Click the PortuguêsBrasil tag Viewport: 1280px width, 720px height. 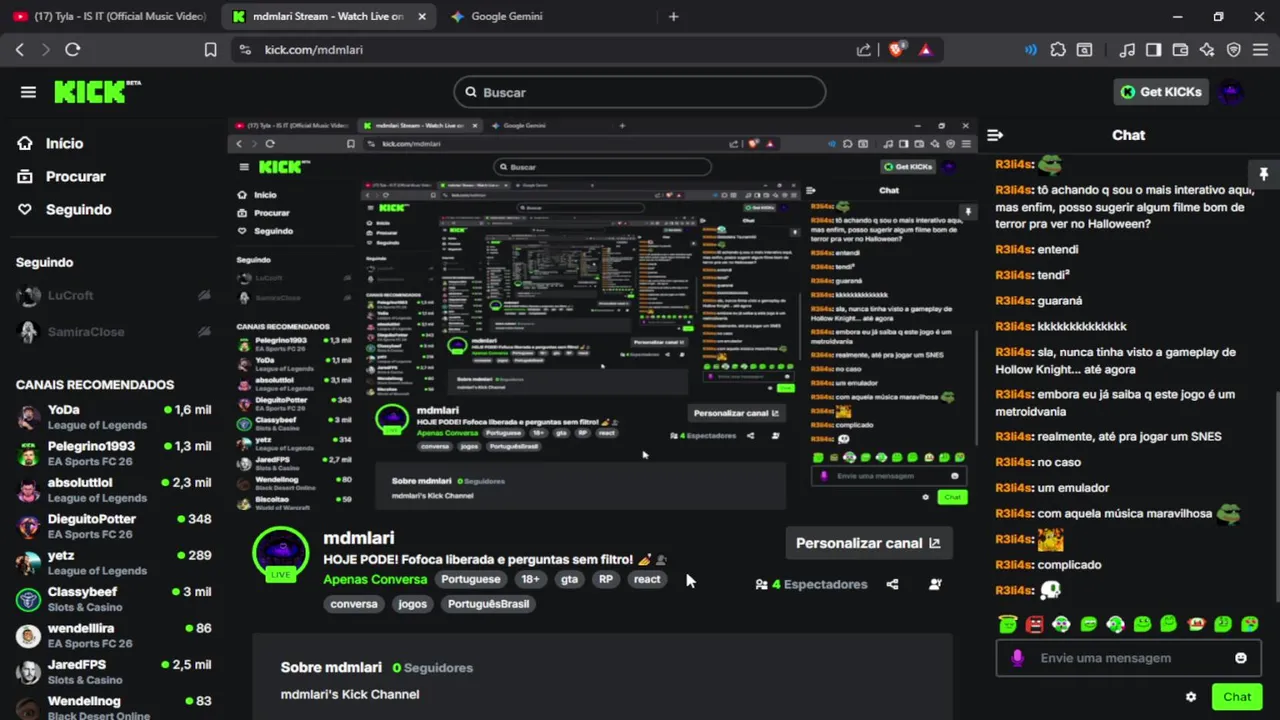click(x=488, y=604)
